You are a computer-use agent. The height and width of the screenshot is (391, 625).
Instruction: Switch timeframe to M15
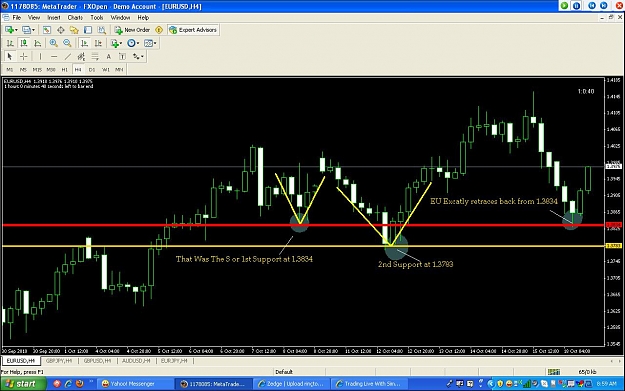coord(37,69)
